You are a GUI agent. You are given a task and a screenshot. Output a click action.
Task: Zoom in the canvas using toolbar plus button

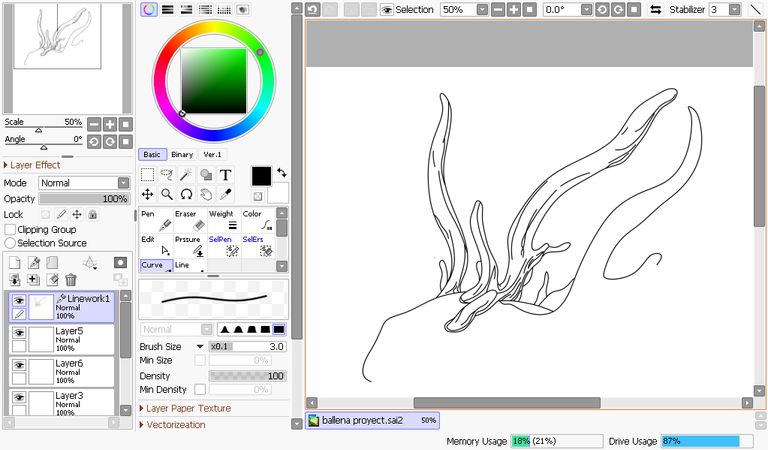pos(513,9)
